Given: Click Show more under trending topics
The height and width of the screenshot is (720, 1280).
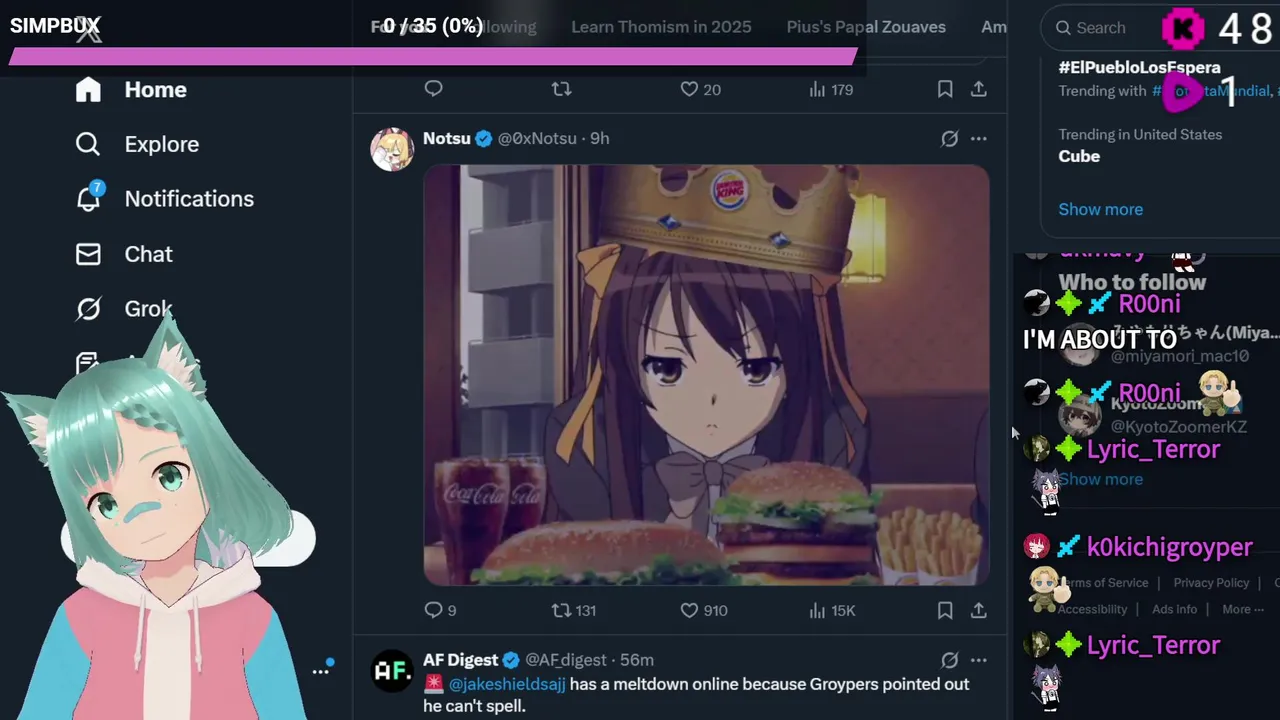Looking at the screenshot, I should click(1100, 209).
